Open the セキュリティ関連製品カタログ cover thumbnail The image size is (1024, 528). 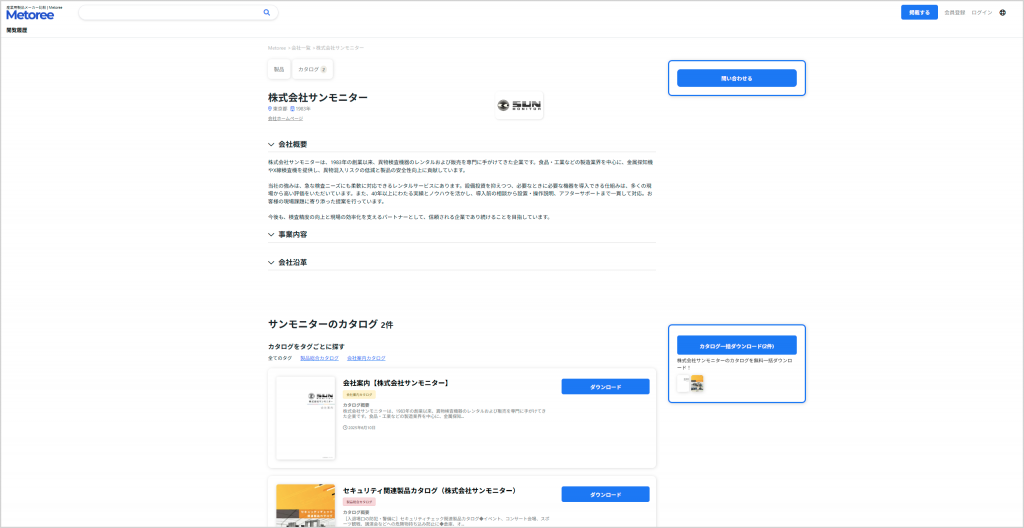306,505
